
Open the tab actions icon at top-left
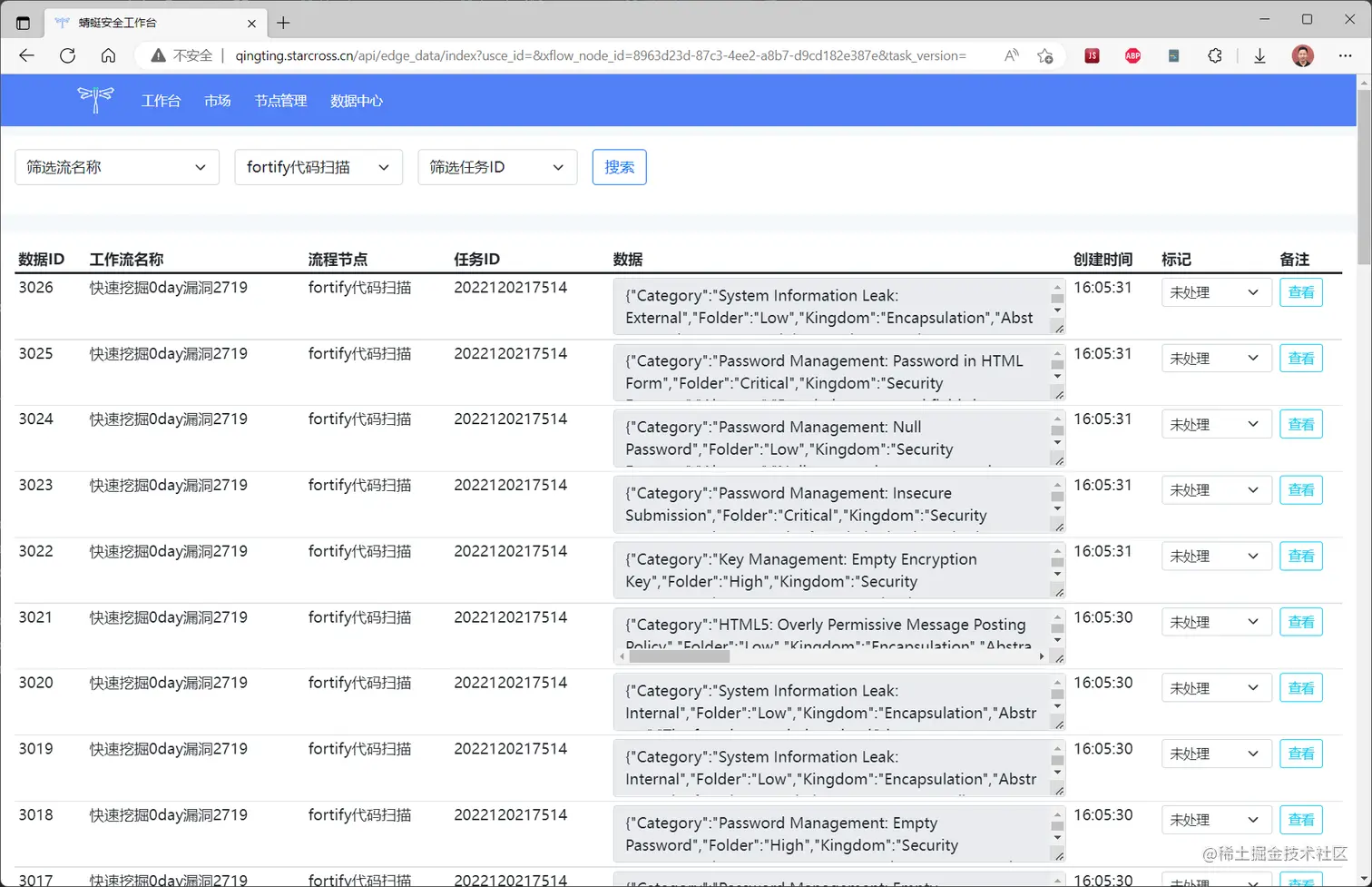[x=23, y=23]
